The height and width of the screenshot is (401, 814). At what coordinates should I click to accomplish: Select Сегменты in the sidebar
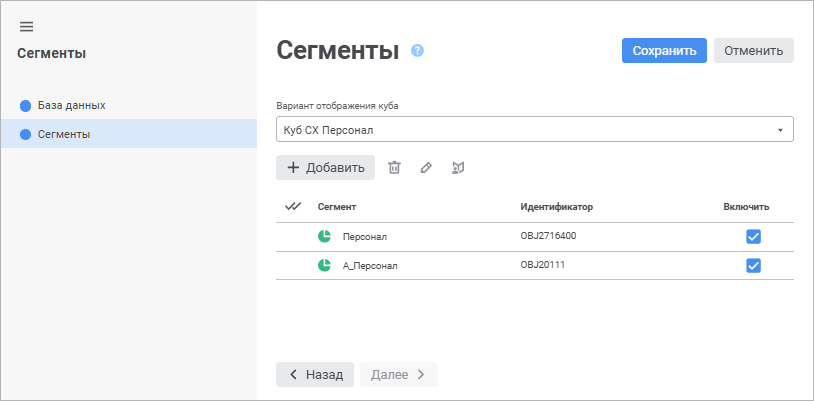tap(65, 134)
